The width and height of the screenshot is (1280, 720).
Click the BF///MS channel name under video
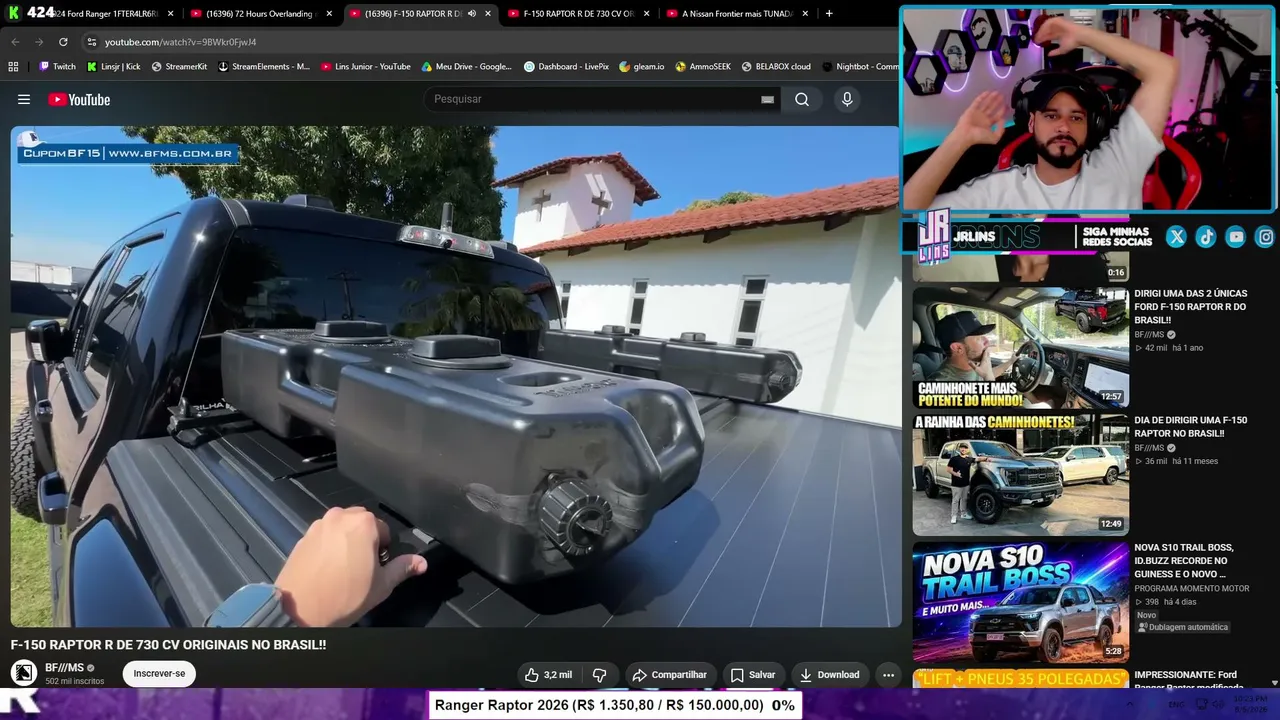pyautogui.click(x=64, y=668)
